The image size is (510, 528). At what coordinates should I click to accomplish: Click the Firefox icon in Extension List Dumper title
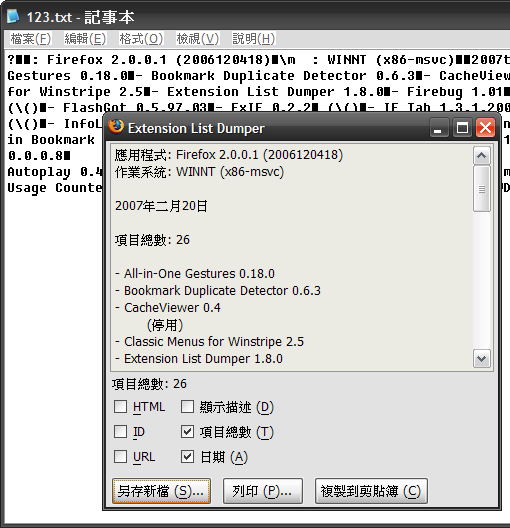pos(116,127)
